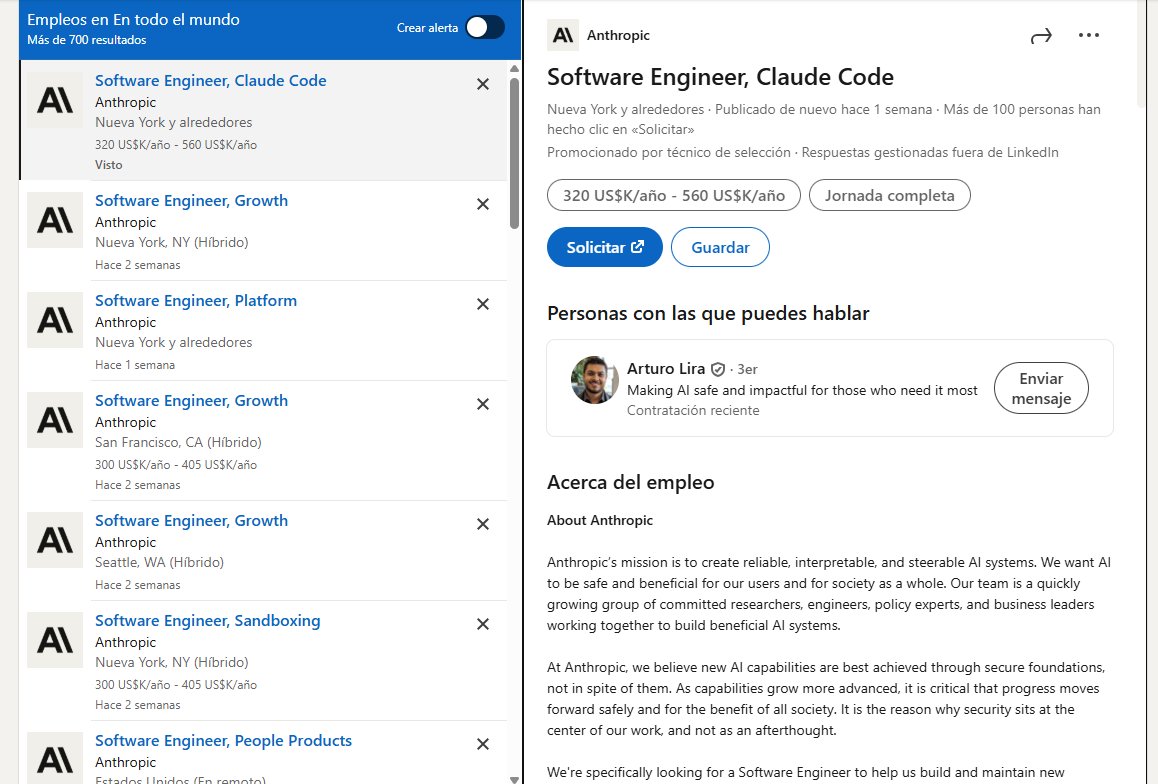This screenshot has width=1158, height=784.
Task: Click the job list scroll-up arrow
Action: pyautogui.click(x=514, y=69)
